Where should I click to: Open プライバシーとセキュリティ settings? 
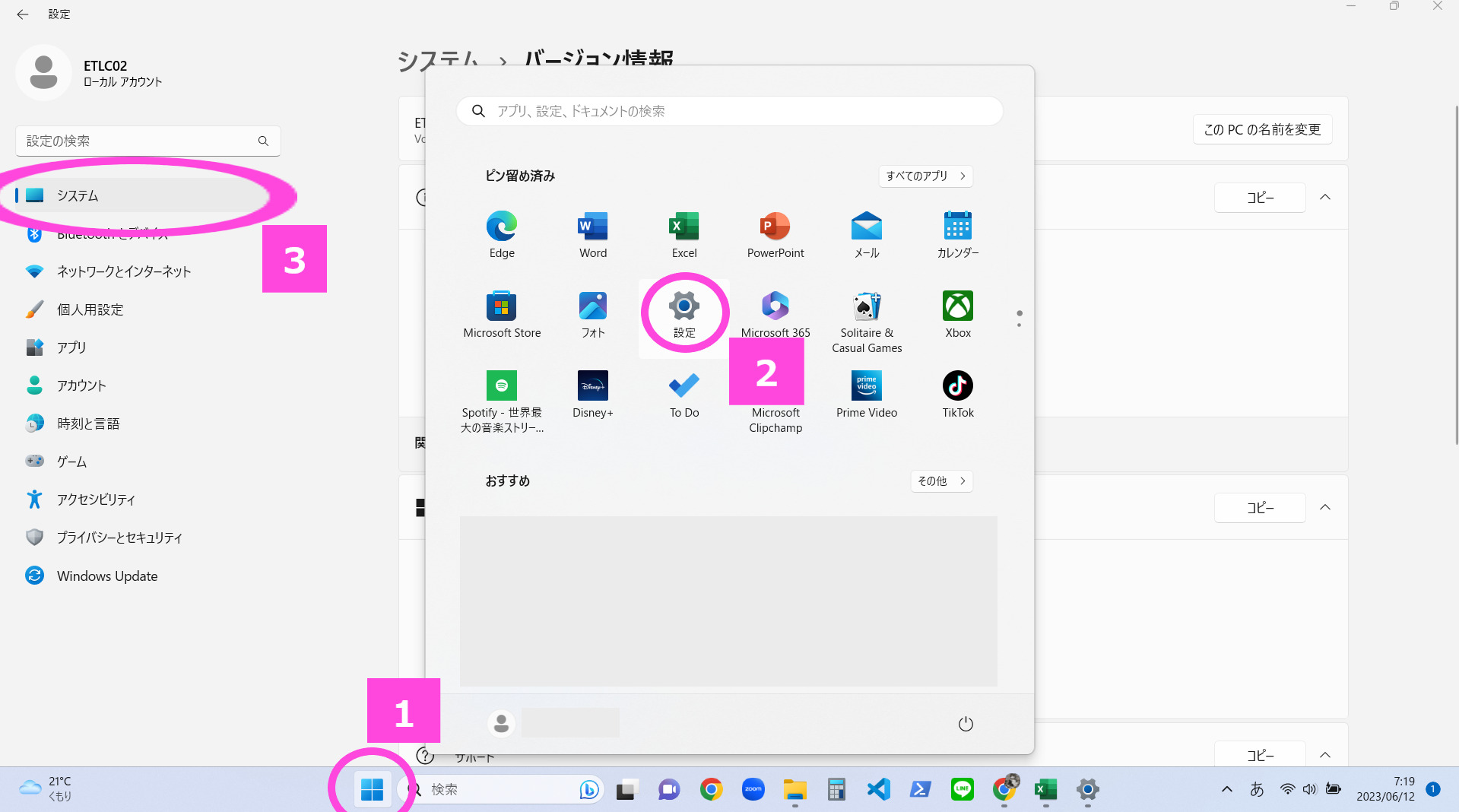(147, 538)
